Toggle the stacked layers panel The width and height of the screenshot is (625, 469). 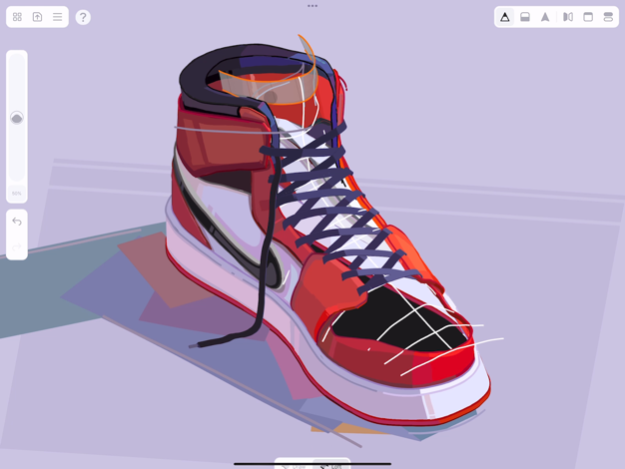pos(608,17)
